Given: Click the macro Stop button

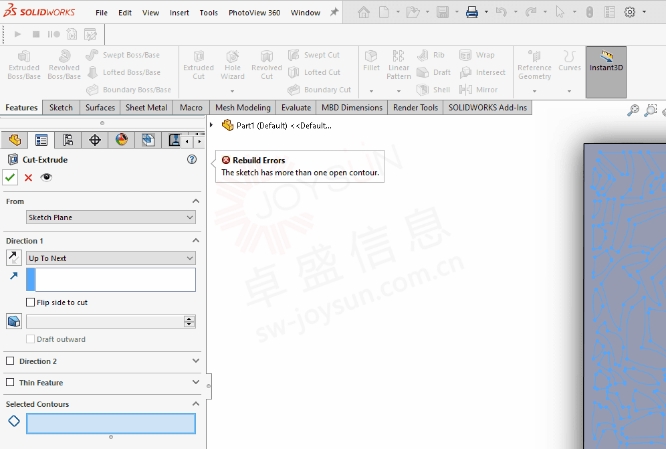Looking at the screenshot, I should 36,34.
